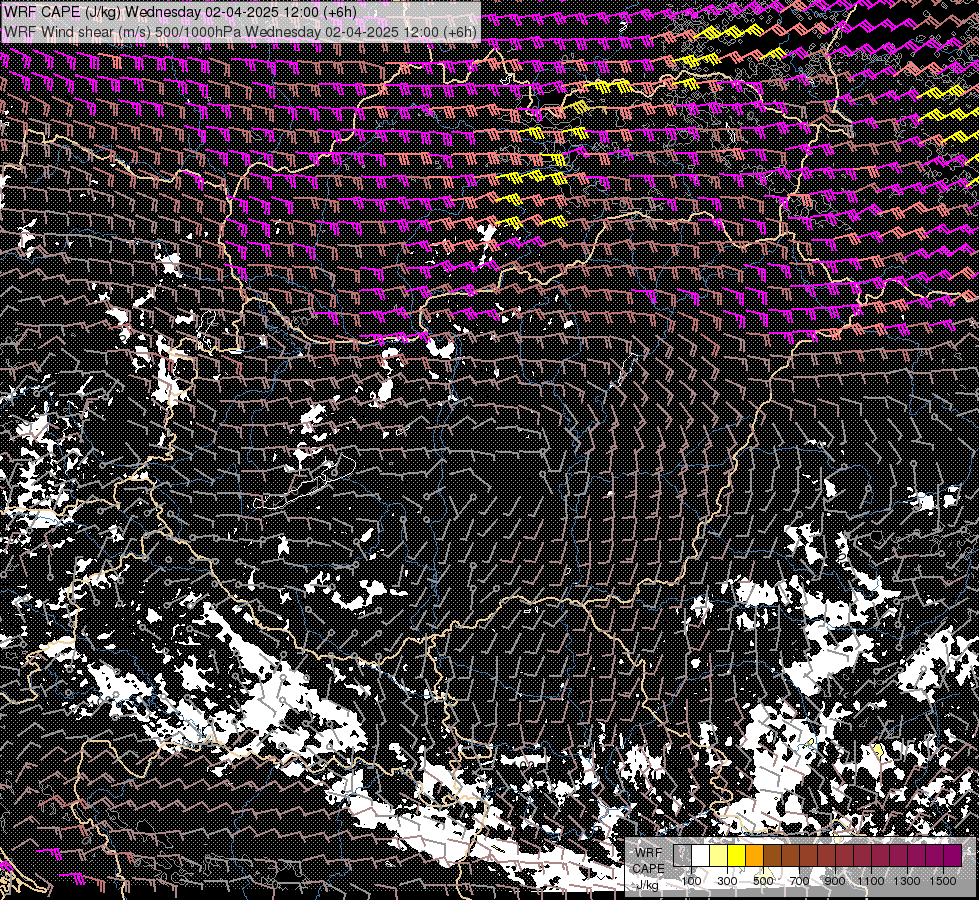Viewport: 979px width, 900px height.
Task: Click the legend value 300
Action: click(x=727, y=881)
